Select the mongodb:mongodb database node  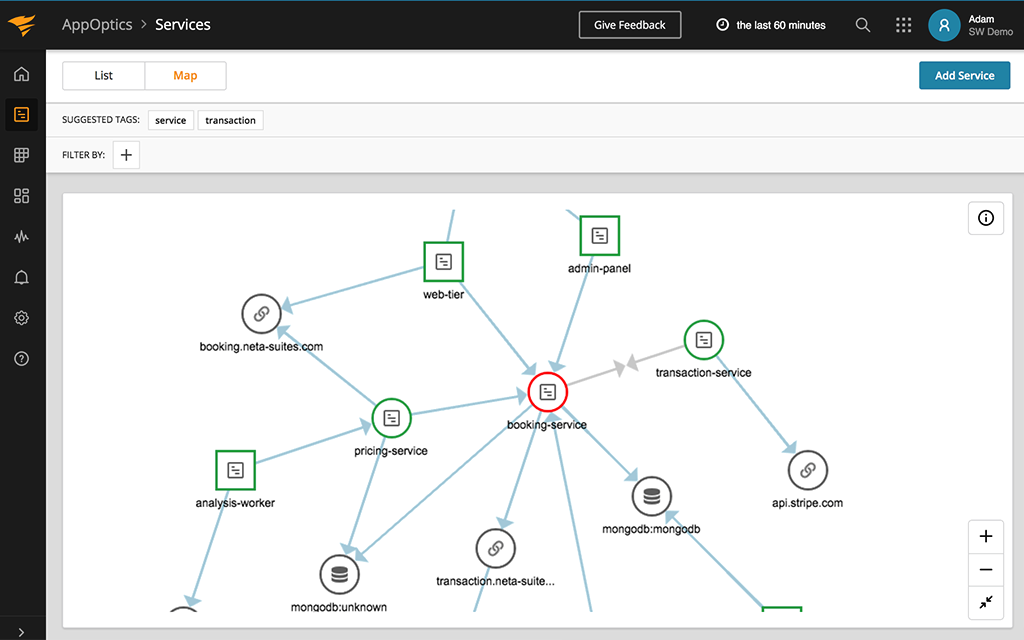coord(651,496)
